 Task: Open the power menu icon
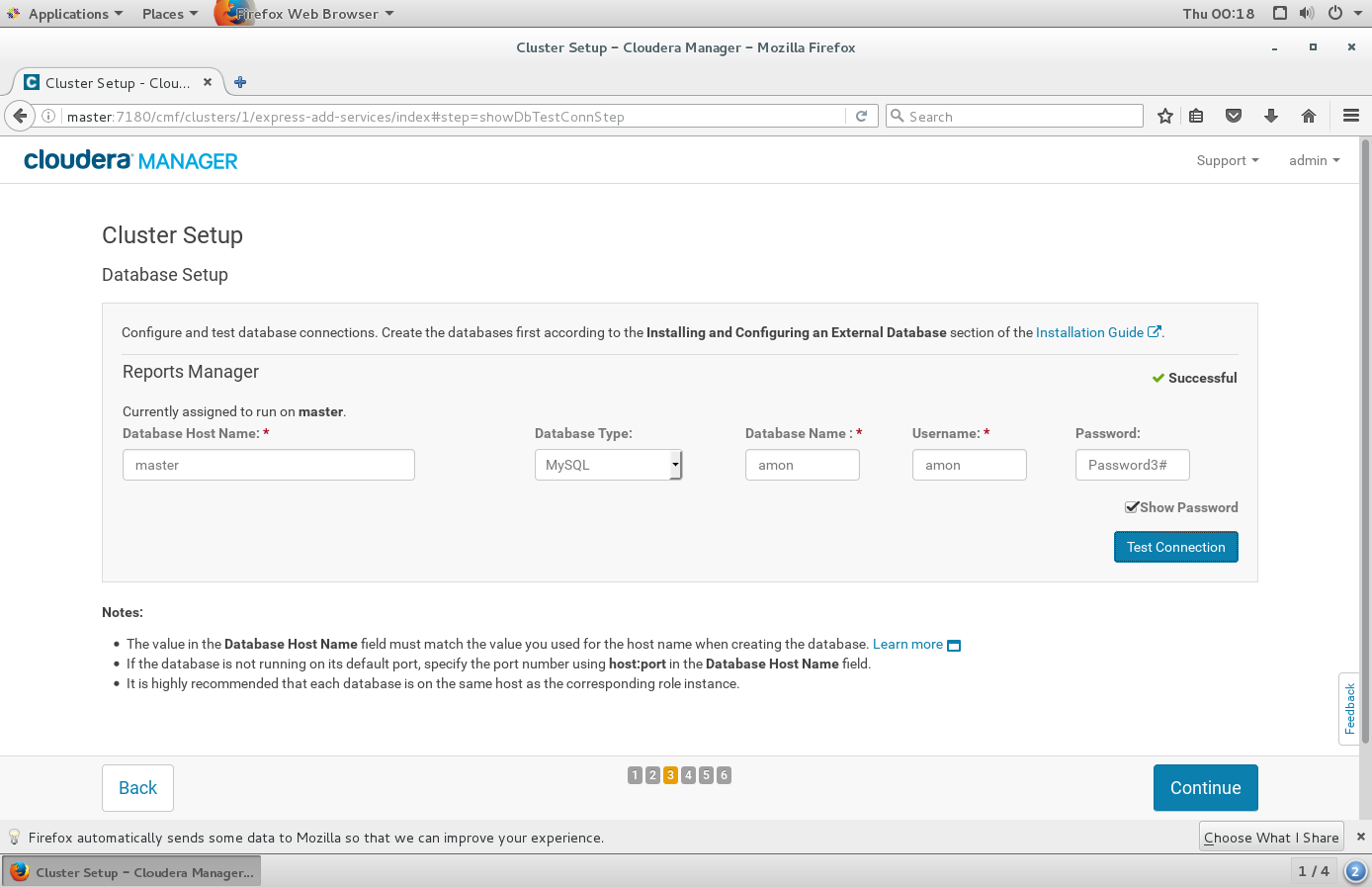click(1335, 13)
